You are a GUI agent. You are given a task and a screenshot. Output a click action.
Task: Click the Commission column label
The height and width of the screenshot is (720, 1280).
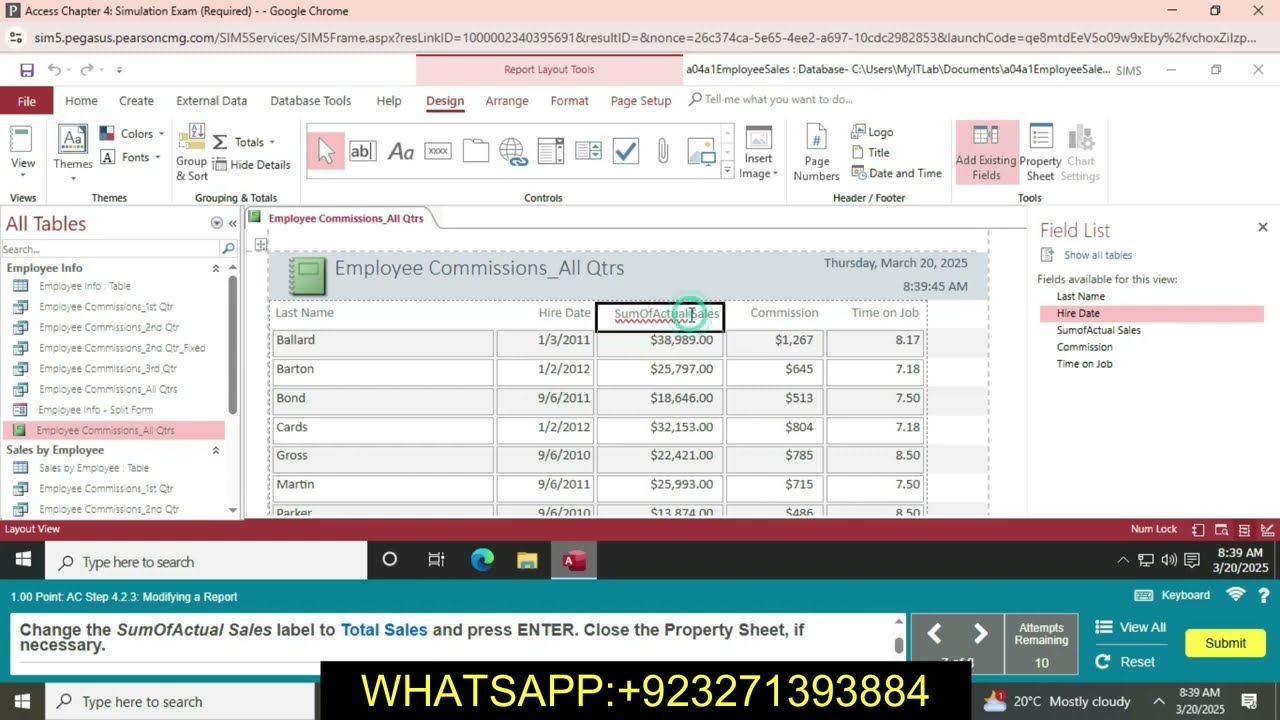point(784,313)
